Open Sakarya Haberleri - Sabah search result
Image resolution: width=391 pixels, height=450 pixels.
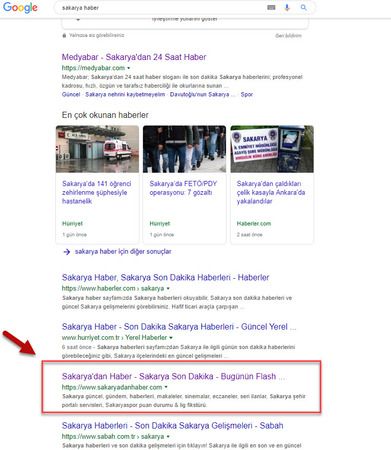[x=173, y=426]
